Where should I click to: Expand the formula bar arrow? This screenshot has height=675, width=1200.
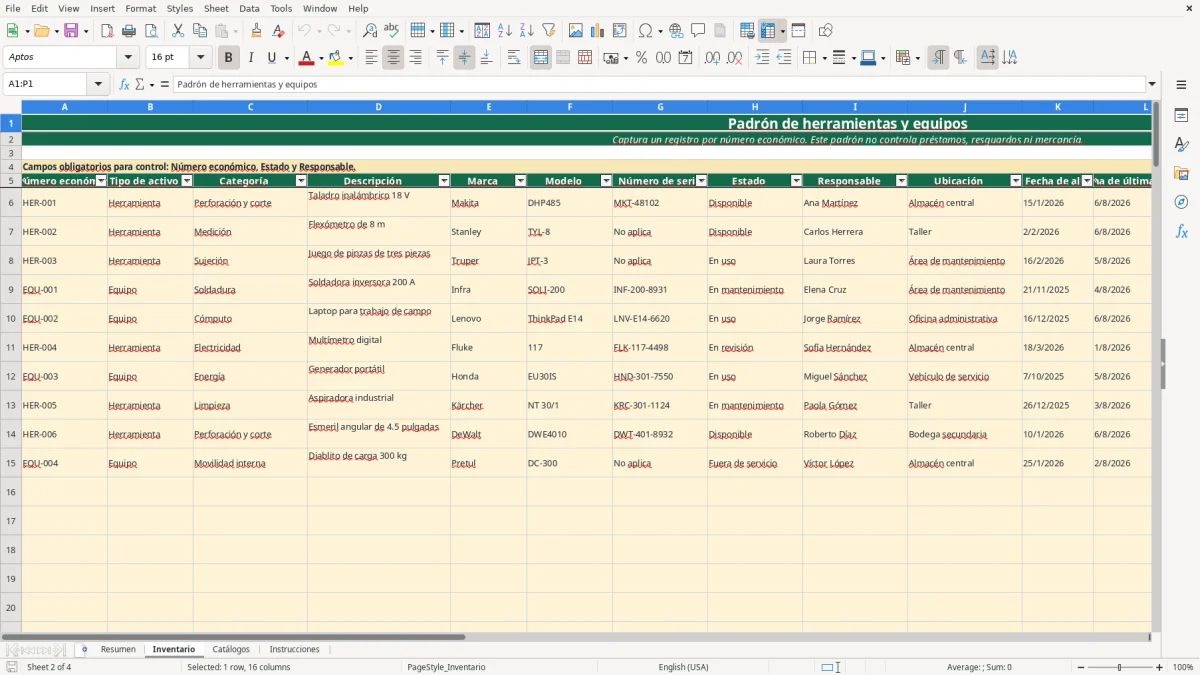point(1152,85)
